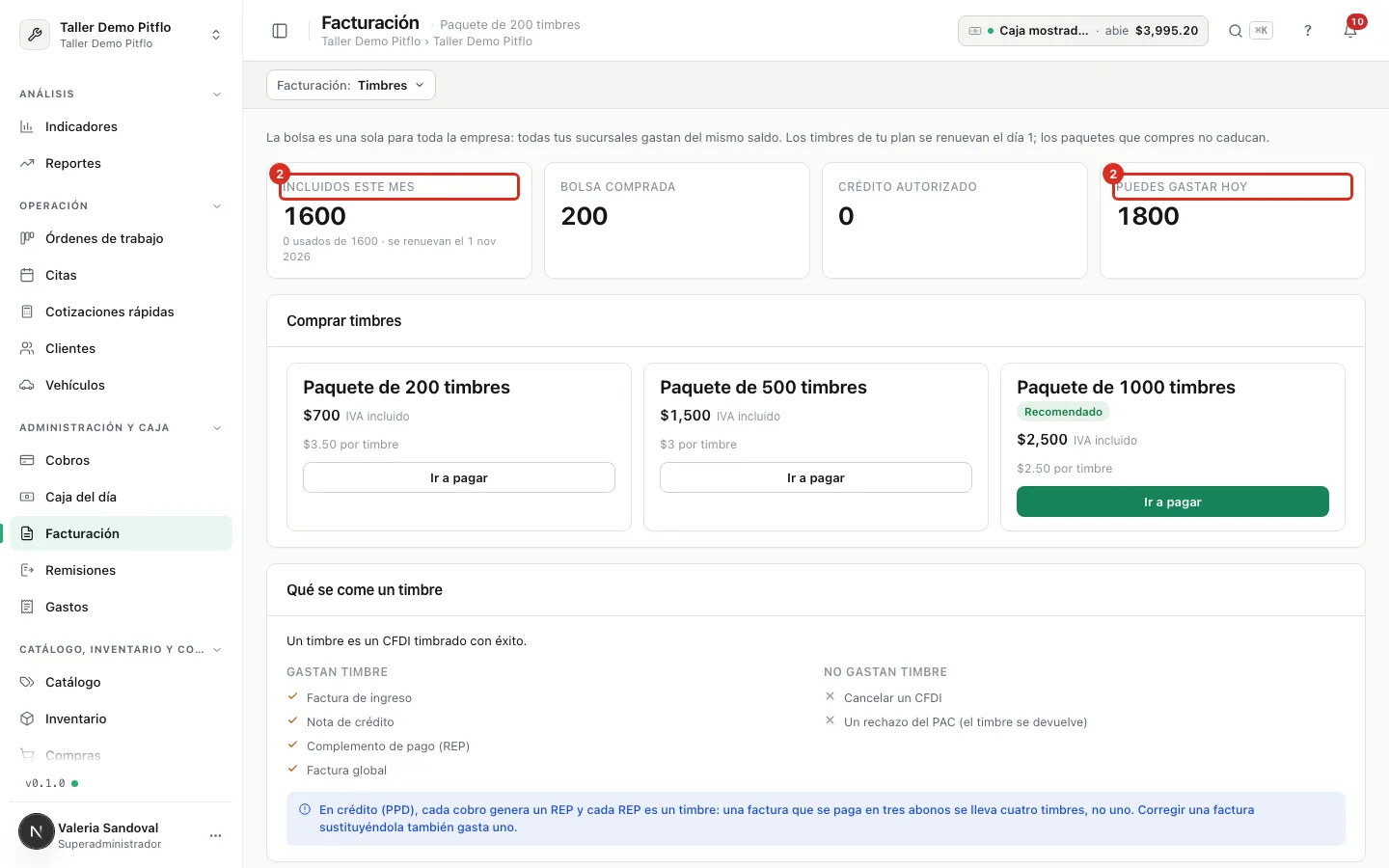Screen dimensions: 1389x868
Task: Open the Facturación: Timbres dropdown
Action: pos(351,85)
